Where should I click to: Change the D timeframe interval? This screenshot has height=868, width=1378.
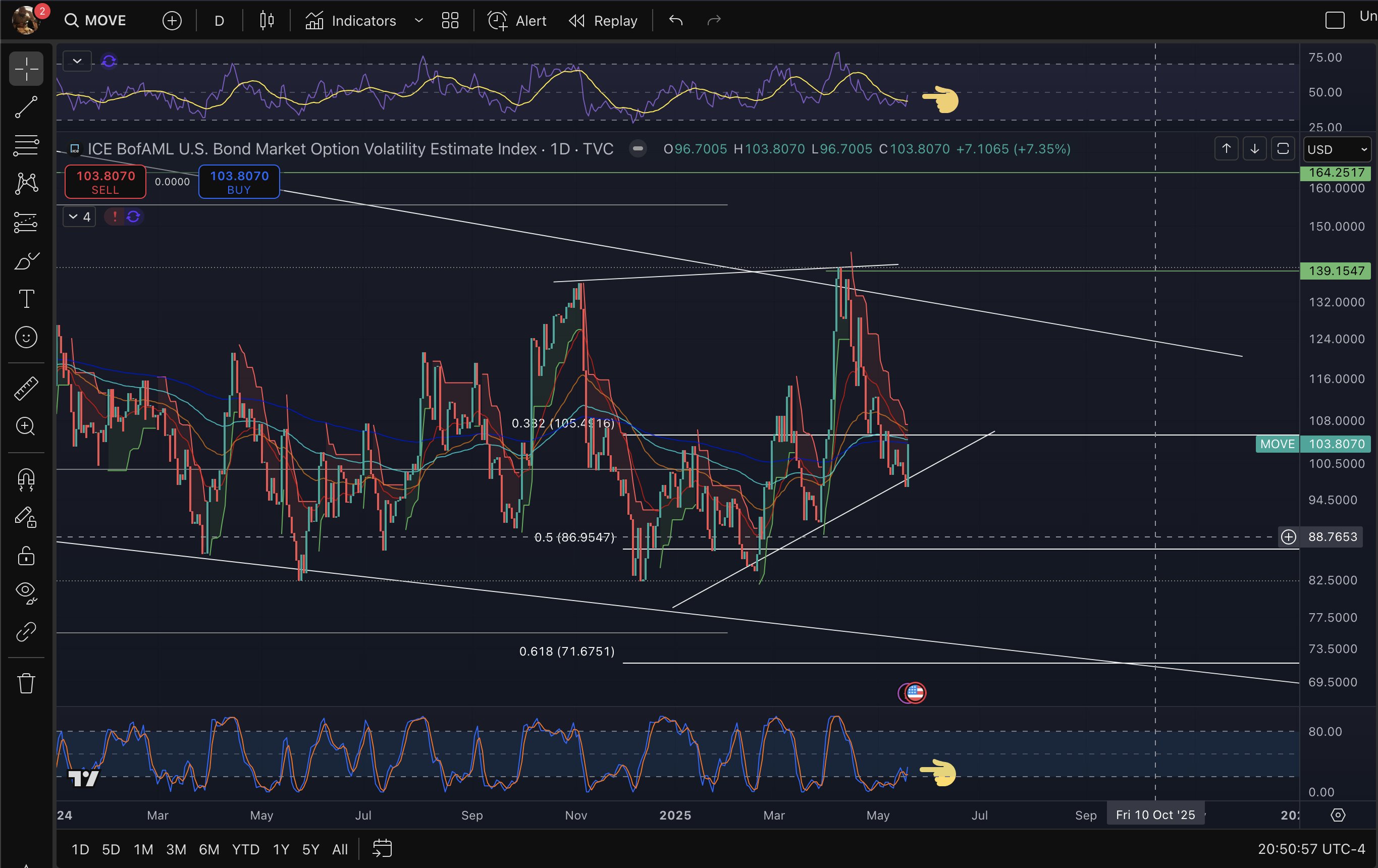coord(219,21)
